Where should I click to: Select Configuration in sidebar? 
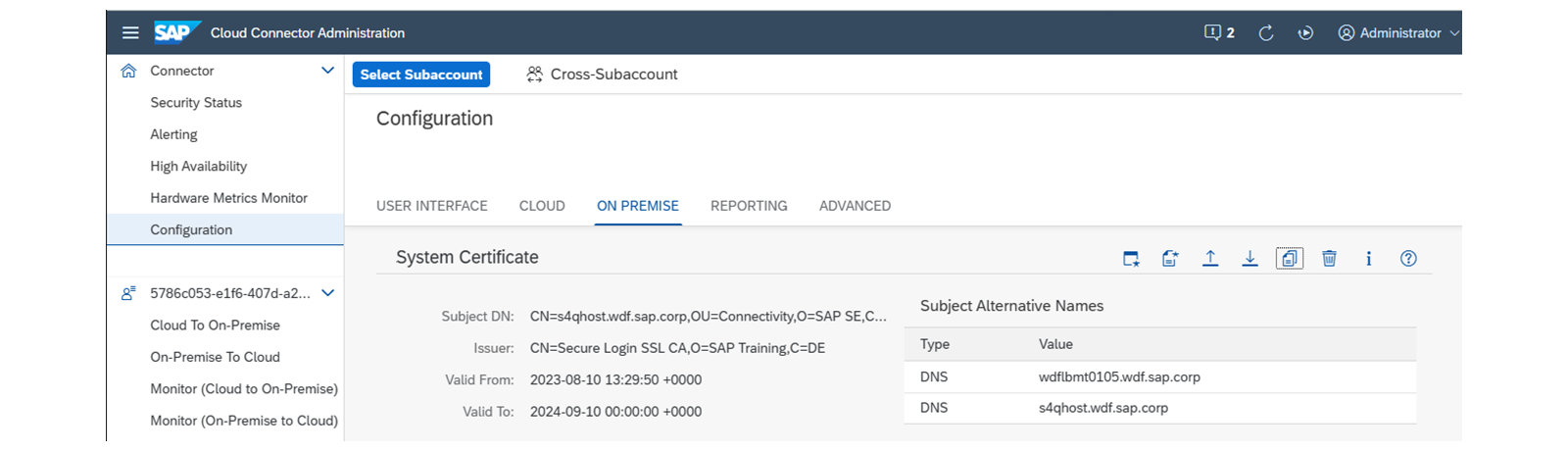(225, 229)
